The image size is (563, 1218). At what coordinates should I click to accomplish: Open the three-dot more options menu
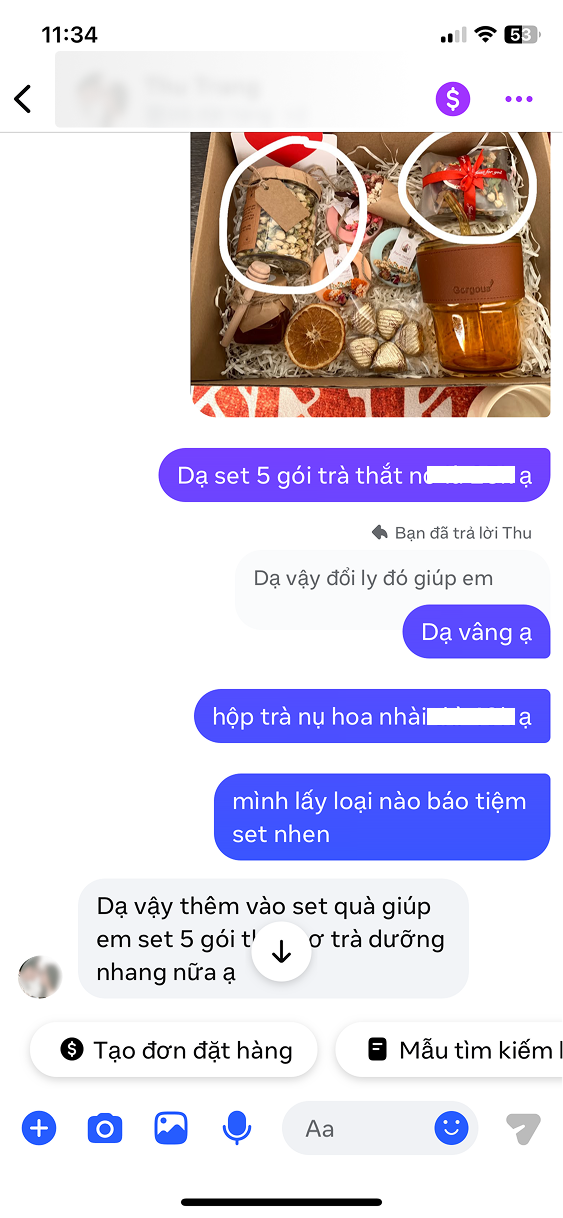519,98
